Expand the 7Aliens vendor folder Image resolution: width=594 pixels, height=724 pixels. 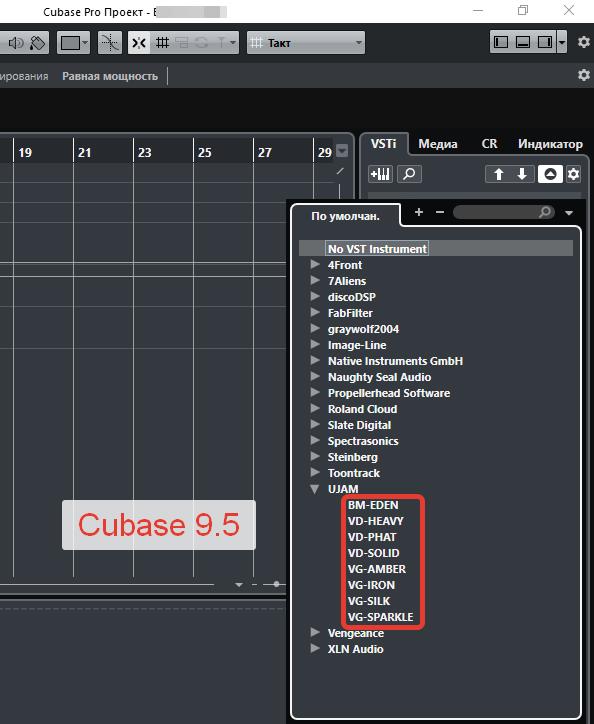(x=315, y=280)
